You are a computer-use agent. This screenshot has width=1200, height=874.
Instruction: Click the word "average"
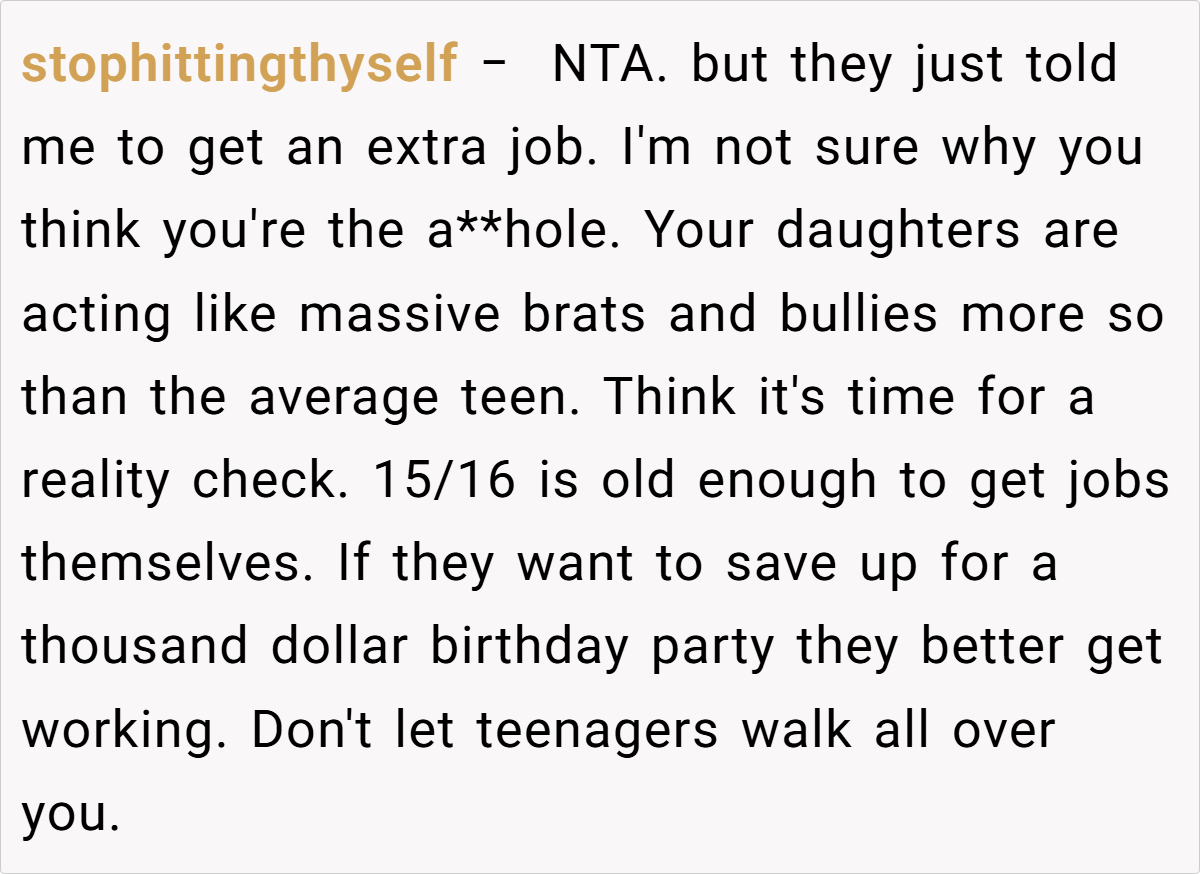tap(343, 398)
